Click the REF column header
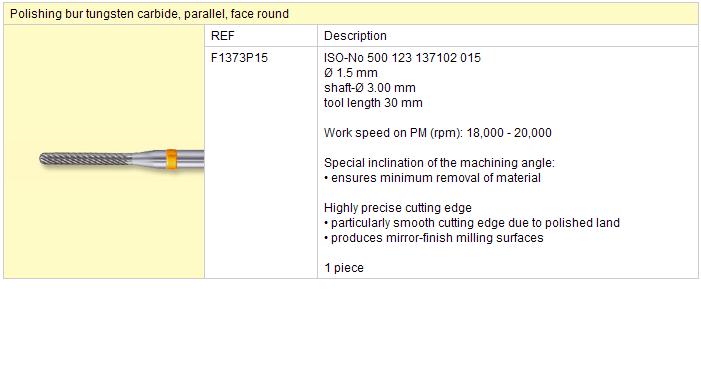Screen dimensions: 701x391 click(x=223, y=36)
